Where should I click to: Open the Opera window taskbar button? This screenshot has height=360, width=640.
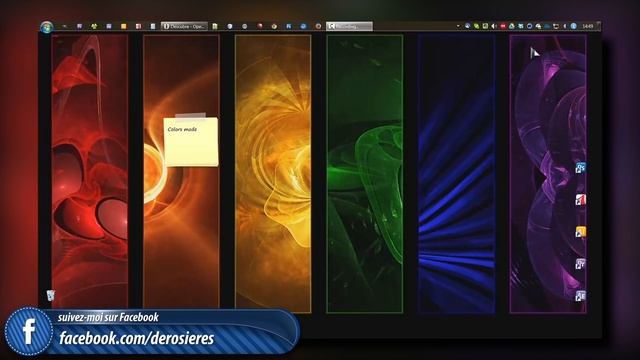(x=184, y=26)
